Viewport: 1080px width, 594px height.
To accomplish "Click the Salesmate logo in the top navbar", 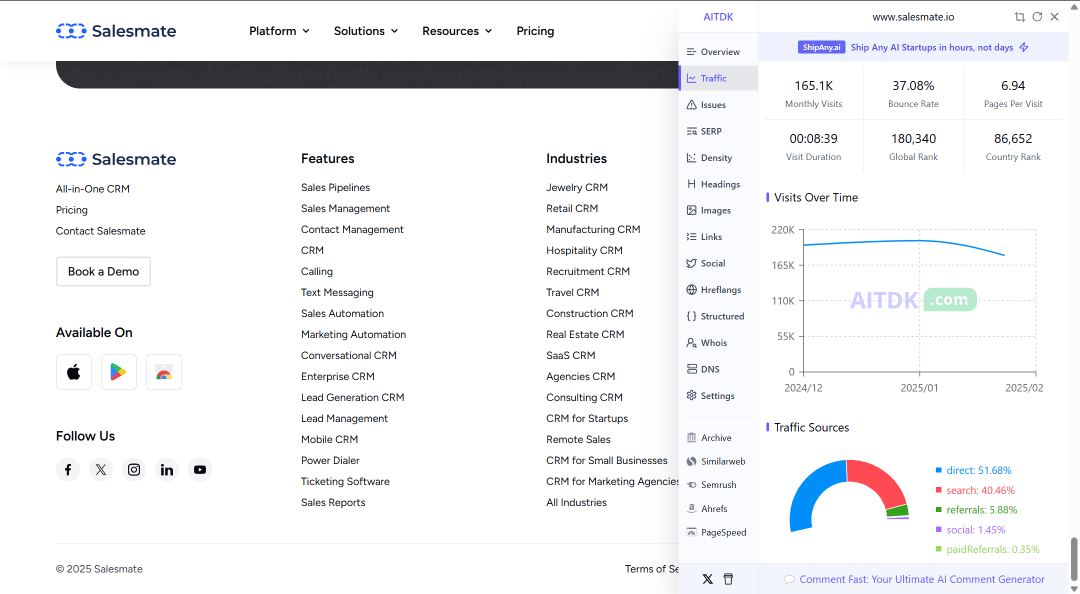I will pos(116,31).
